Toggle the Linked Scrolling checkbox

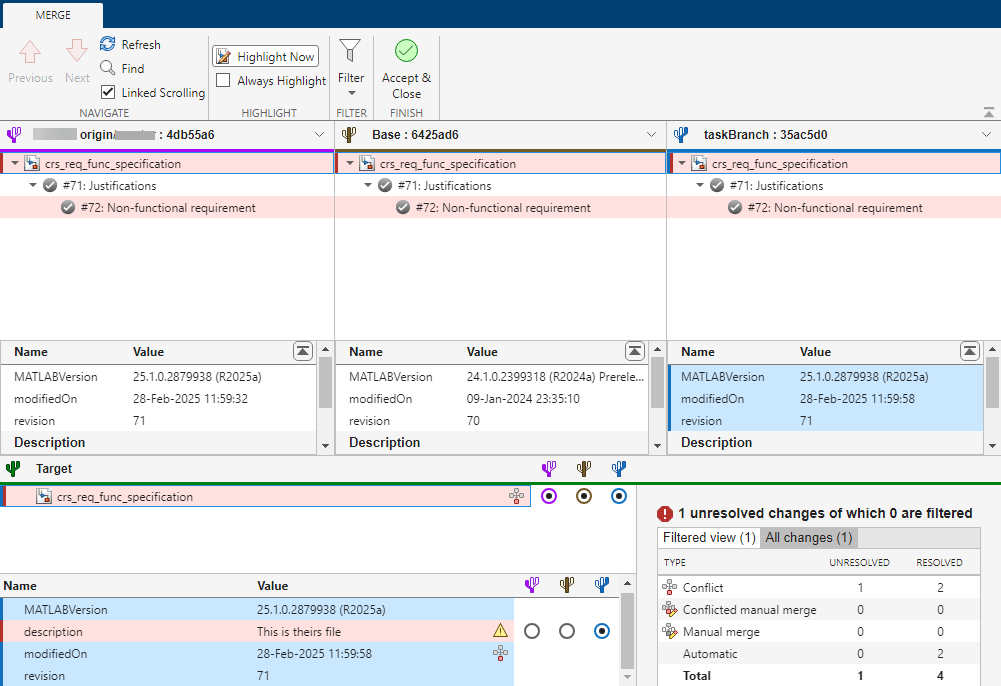106,92
